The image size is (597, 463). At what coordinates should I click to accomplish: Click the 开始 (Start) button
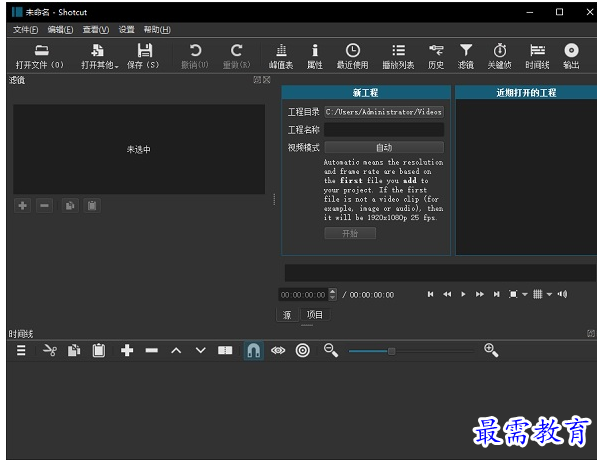[x=350, y=233]
